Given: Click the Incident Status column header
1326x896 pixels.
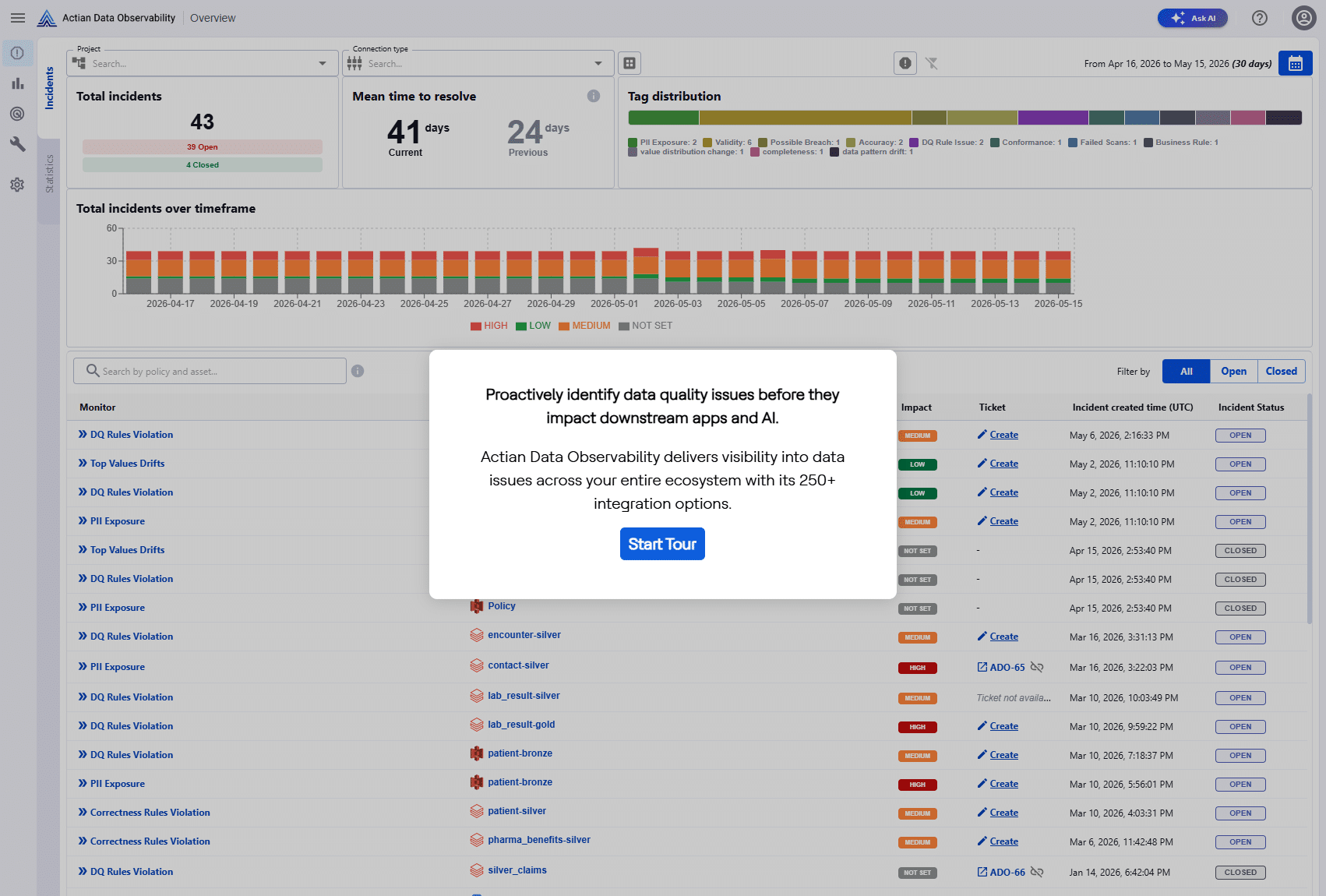Looking at the screenshot, I should pyautogui.click(x=1251, y=407).
